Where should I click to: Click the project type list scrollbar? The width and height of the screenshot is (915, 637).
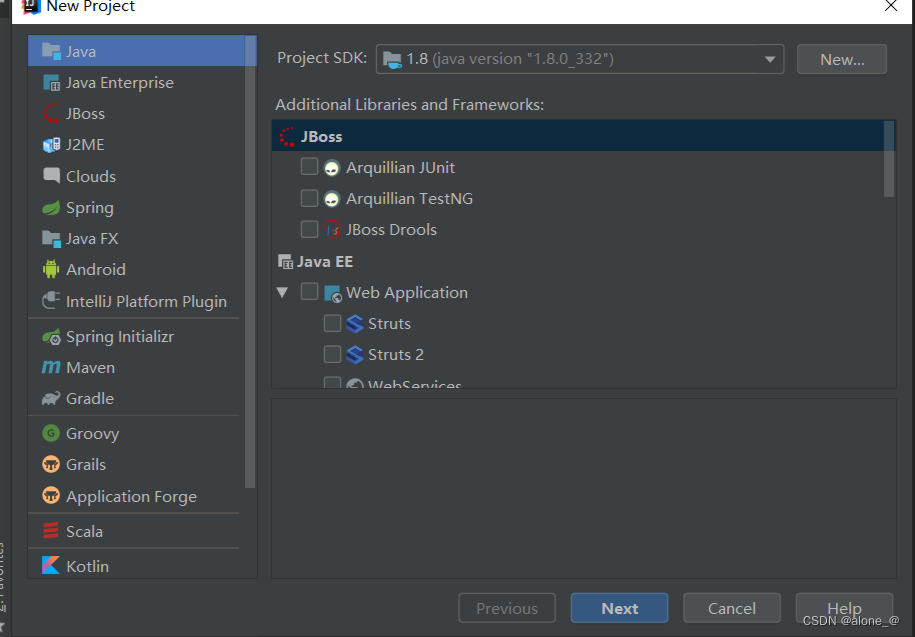[x=250, y=261]
